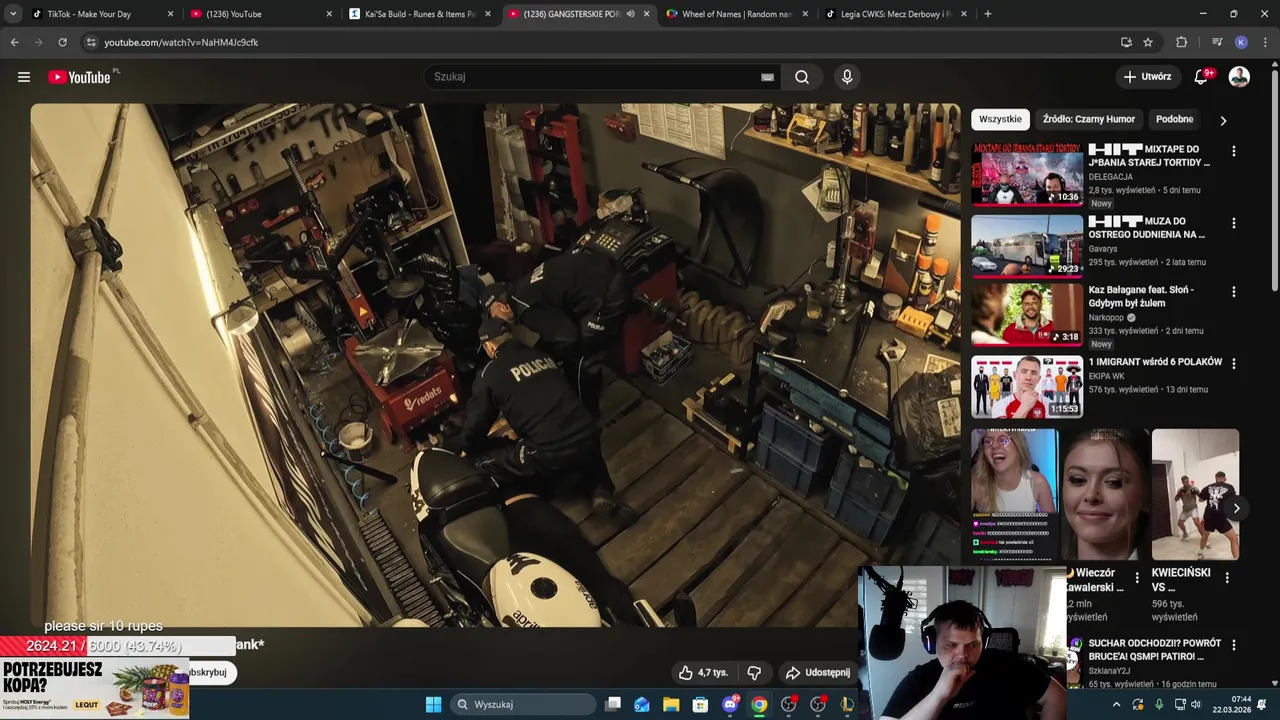Click the Narkopop channel name
This screenshot has height=720, width=1280.
(1106, 318)
